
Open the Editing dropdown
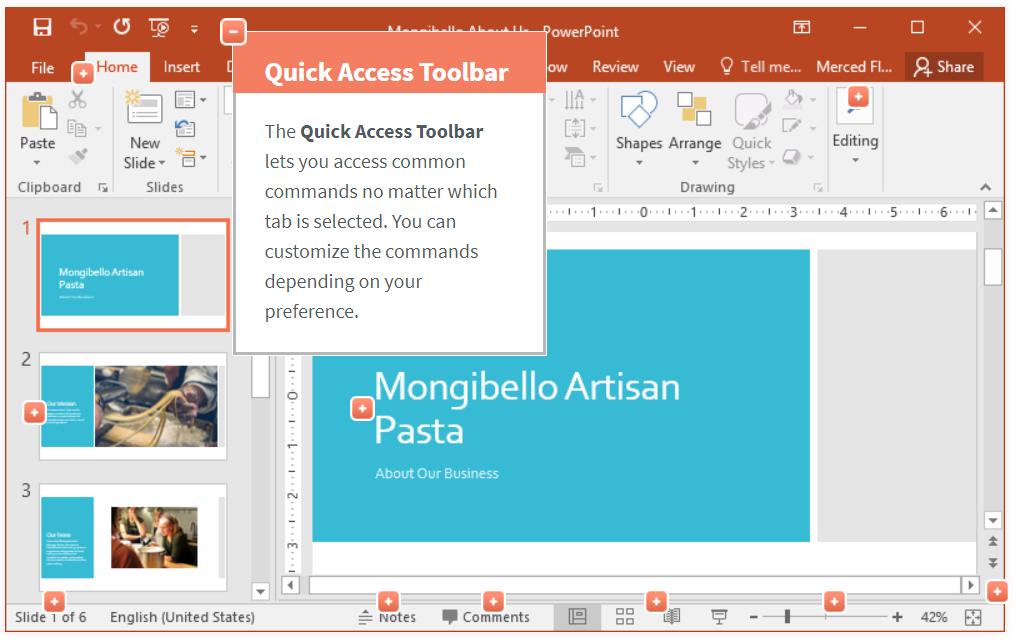point(855,127)
